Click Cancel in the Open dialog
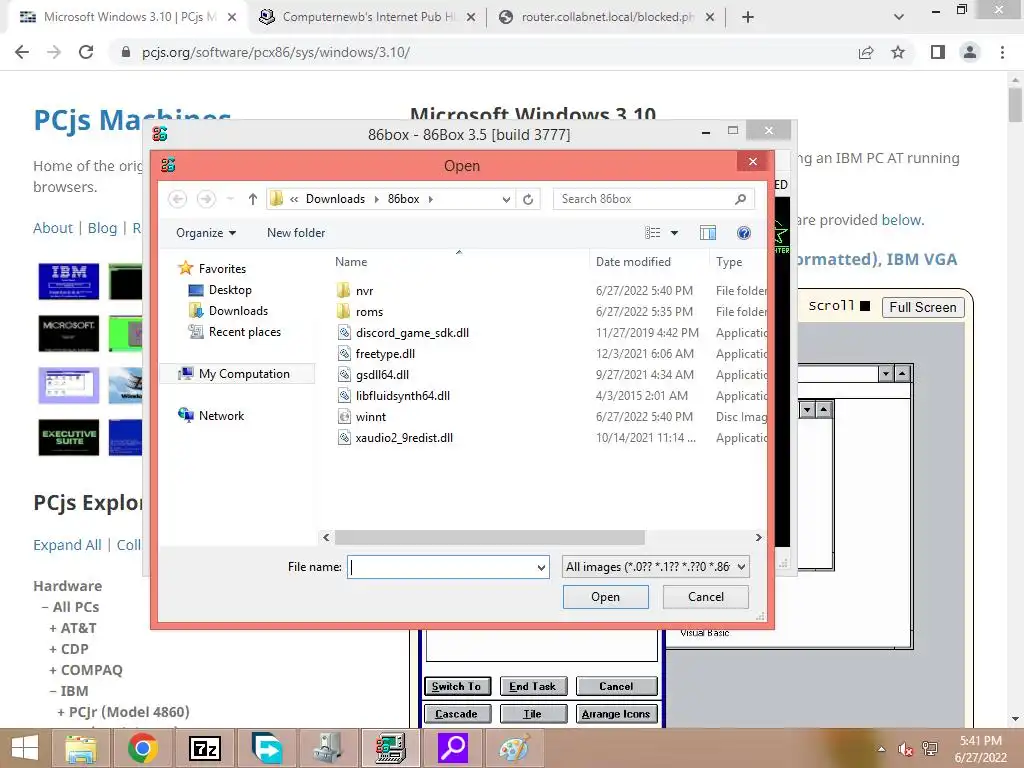The width and height of the screenshot is (1024, 768). click(705, 597)
